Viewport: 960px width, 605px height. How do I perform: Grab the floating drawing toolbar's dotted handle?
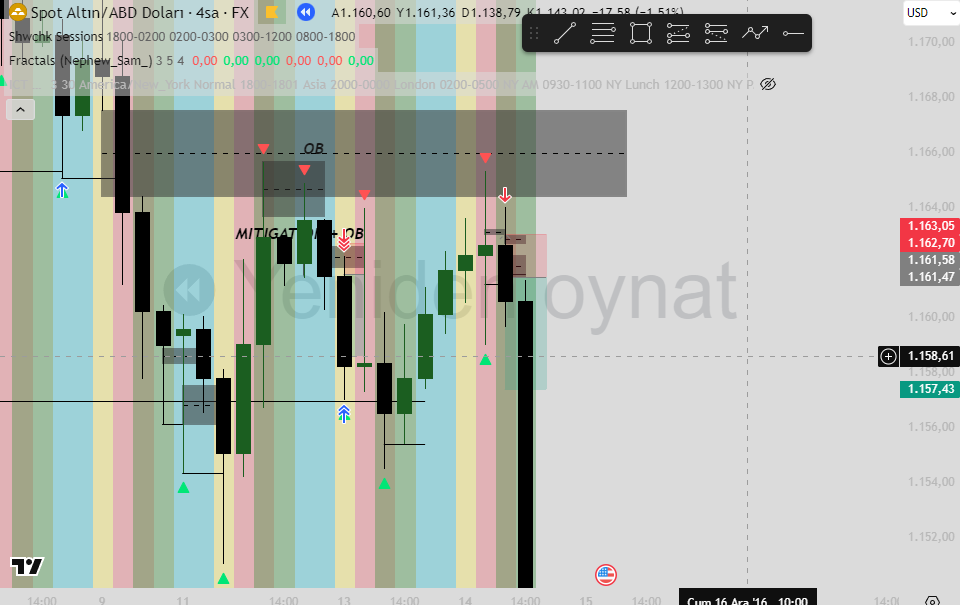pyautogui.click(x=534, y=33)
